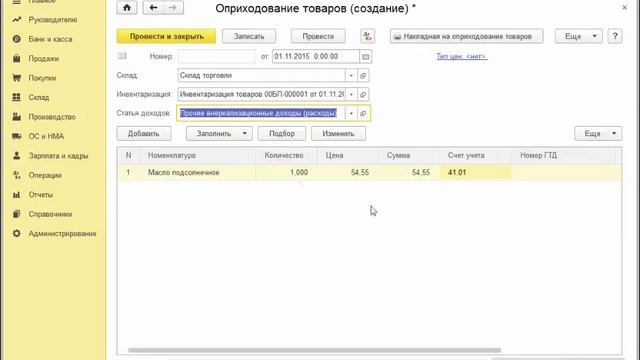The image size is (640, 360).
Task: Open Покупки section in sidebar
Action: coord(42,78)
